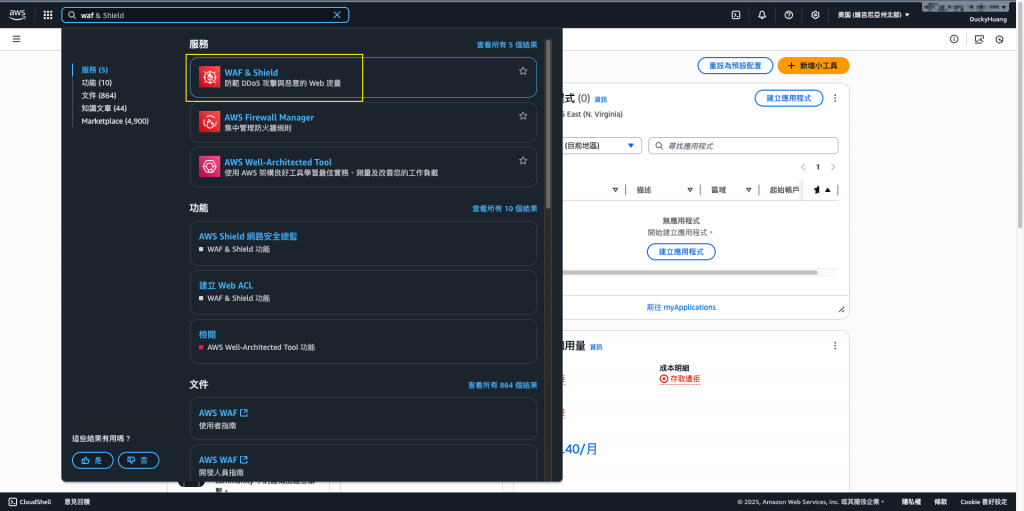The width and height of the screenshot is (1024, 511).
Task: Filter results by 服務 (5)
Action: [x=95, y=69]
